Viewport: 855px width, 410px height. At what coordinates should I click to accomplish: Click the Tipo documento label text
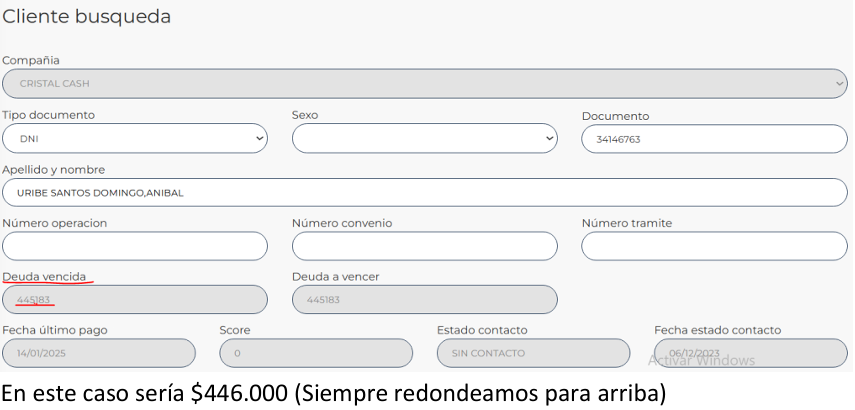tap(49, 115)
